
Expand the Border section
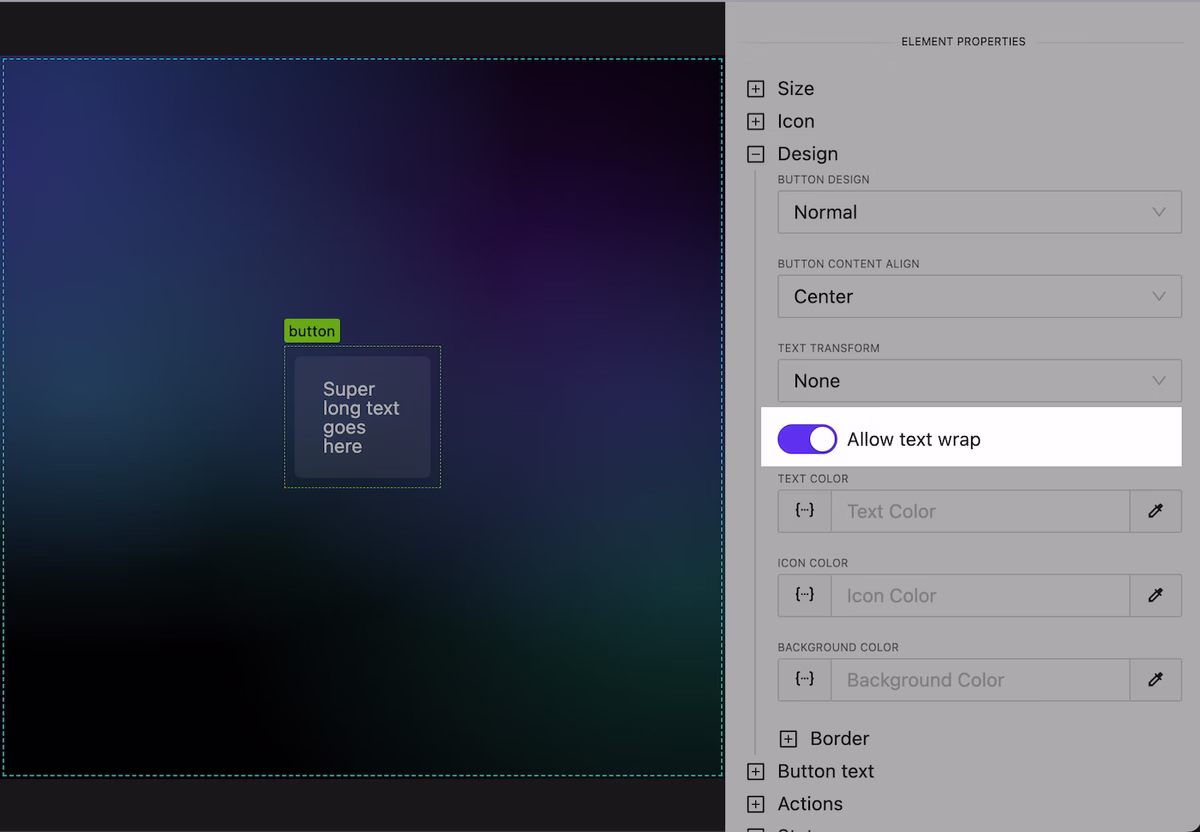[786, 738]
